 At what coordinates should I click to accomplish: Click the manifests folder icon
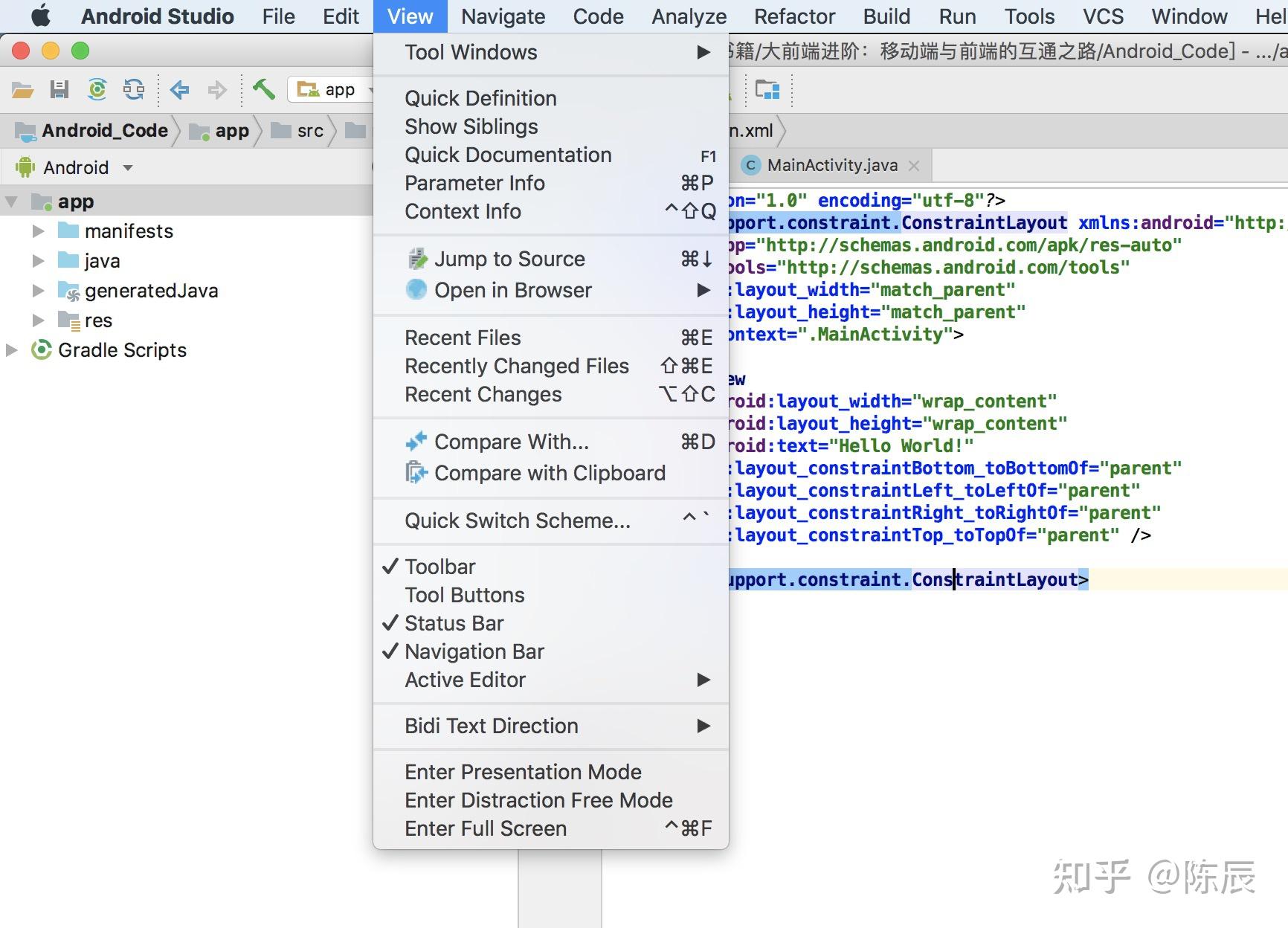(68, 231)
